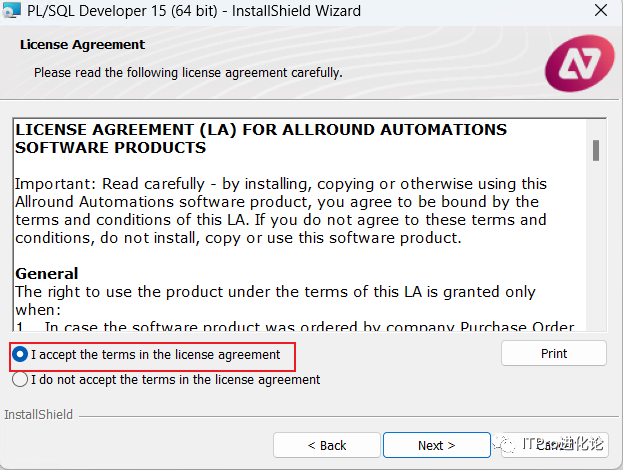Click the InstallShield label at bottom left
This screenshot has height=470, width=623.
click(39, 414)
